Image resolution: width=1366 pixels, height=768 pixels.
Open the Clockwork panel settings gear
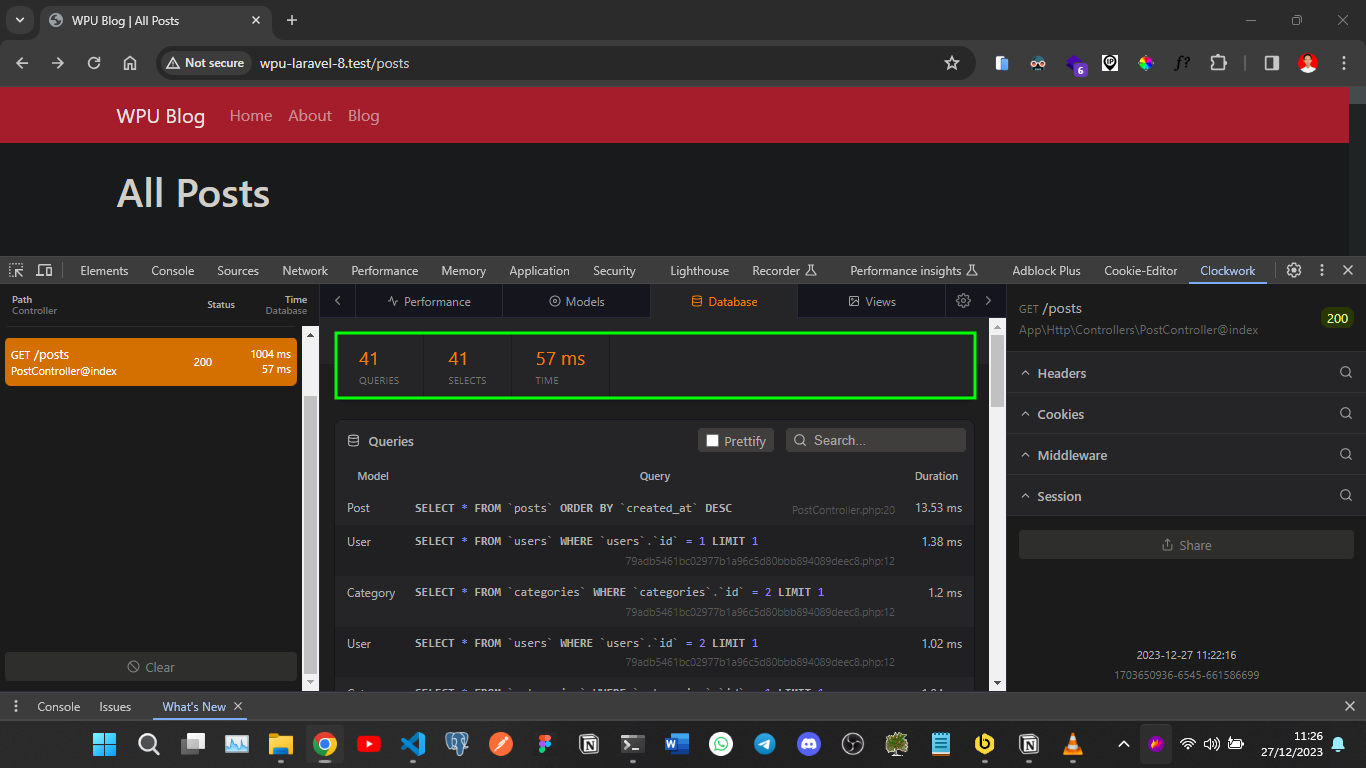click(x=962, y=300)
